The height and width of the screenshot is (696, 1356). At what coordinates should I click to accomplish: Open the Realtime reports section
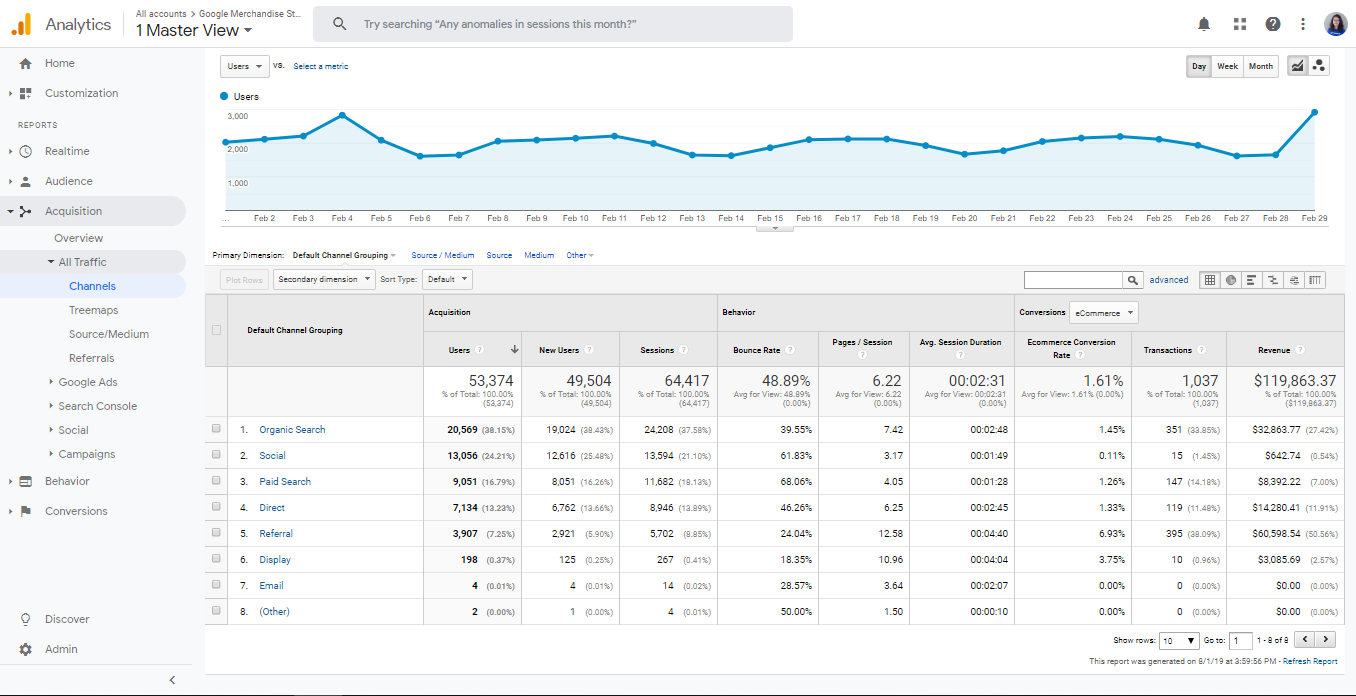coord(67,151)
